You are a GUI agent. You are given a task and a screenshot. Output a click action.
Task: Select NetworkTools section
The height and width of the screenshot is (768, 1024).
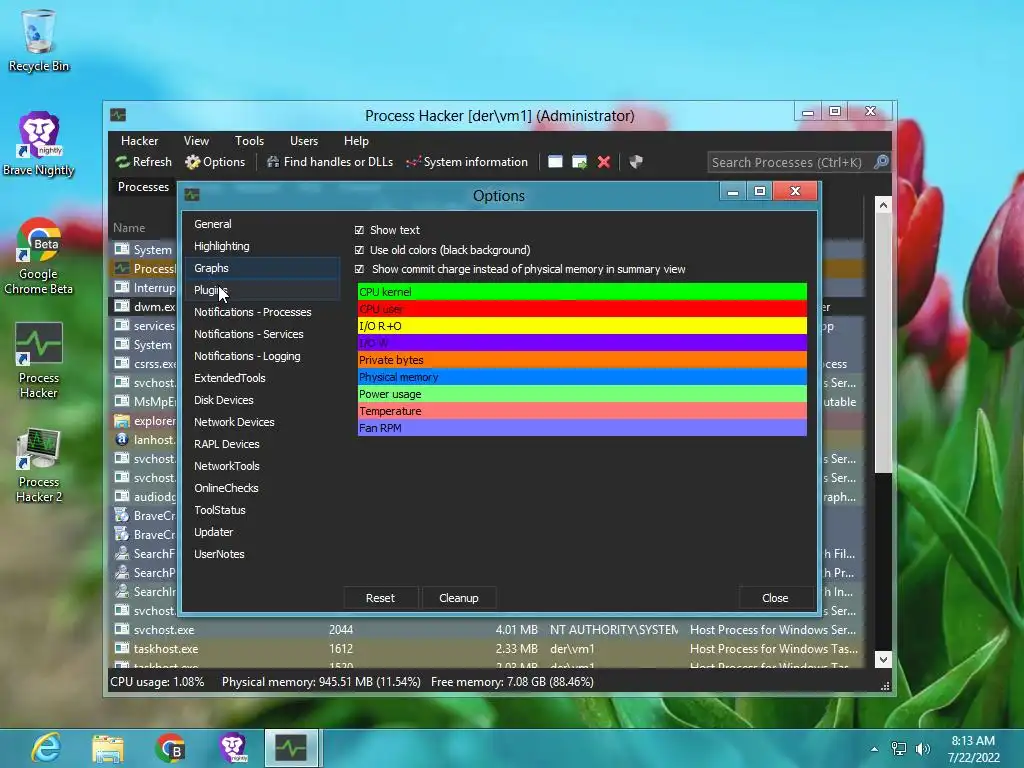coord(263,466)
